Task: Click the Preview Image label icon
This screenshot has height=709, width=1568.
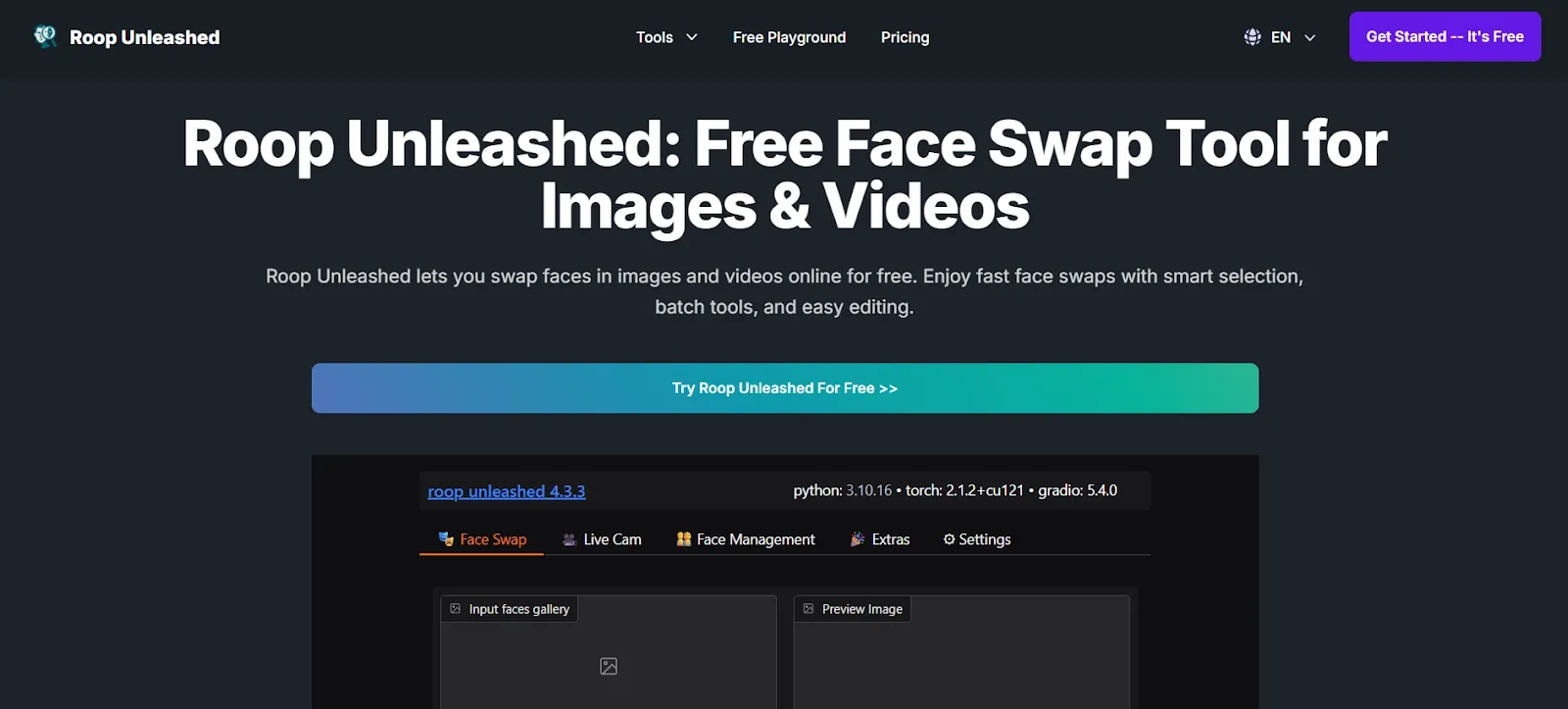Action: (x=808, y=609)
